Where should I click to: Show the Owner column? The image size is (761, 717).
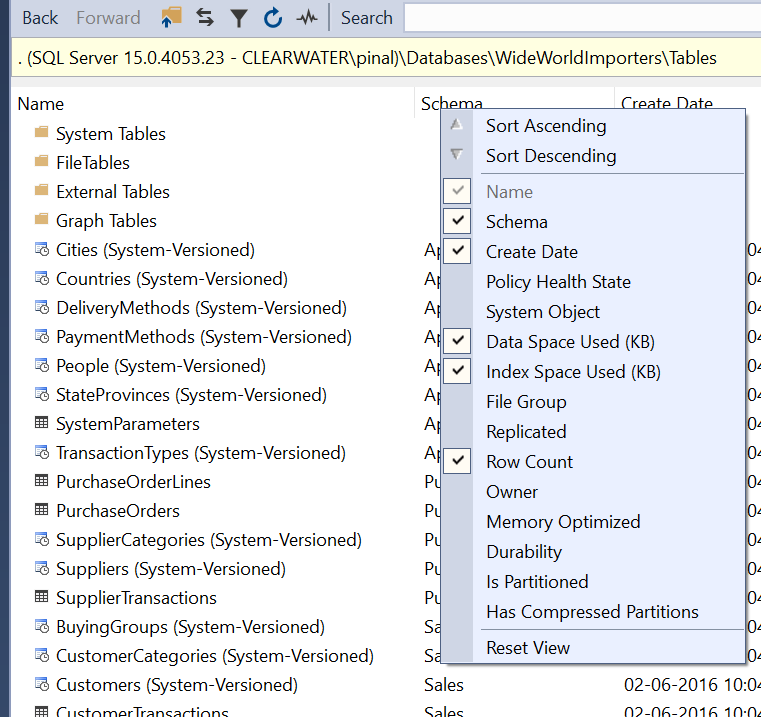pyautogui.click(x=512, y=492)
